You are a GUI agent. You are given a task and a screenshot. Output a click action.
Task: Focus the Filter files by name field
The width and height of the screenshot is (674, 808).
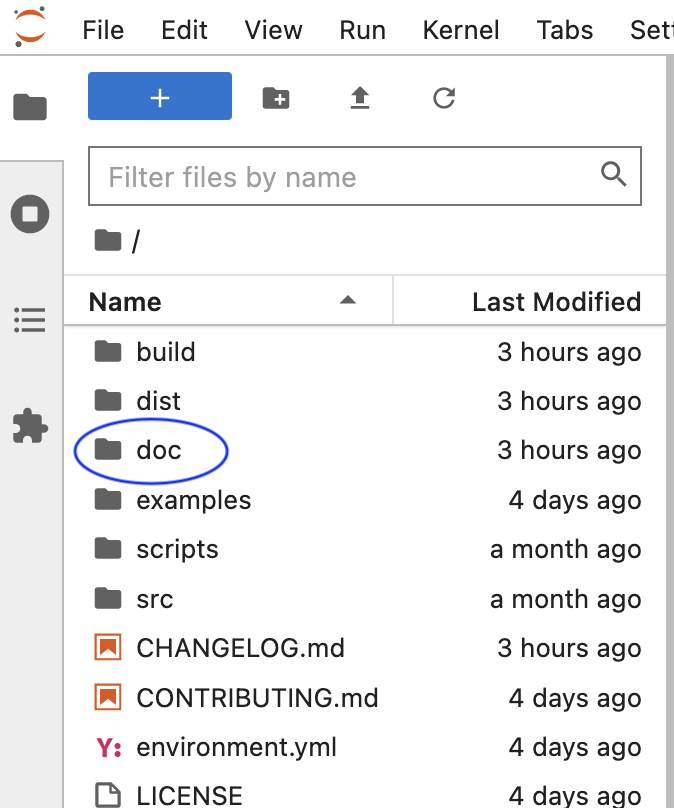[365, 176]
